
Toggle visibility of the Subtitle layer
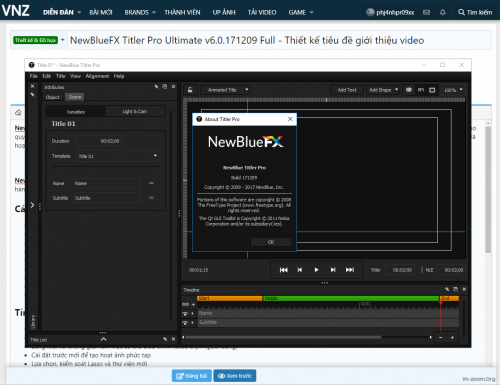pyautogui.click(x=185, y=323)
